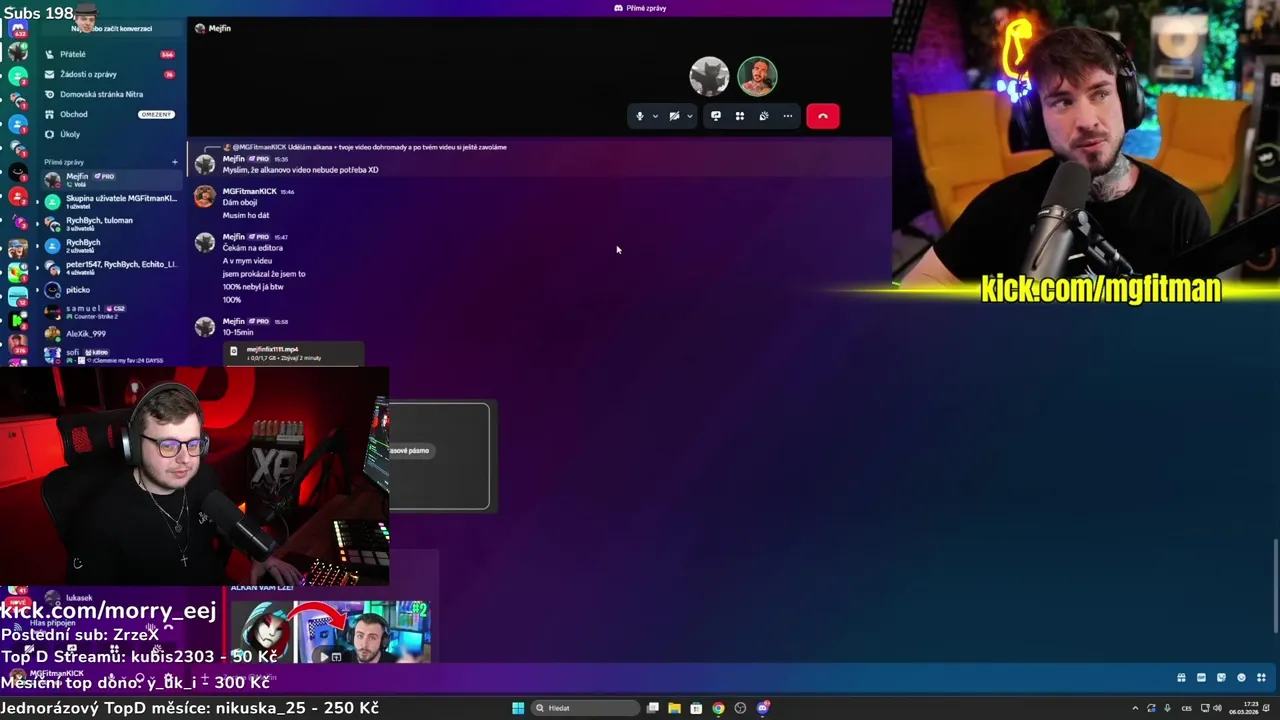Open Skupina uživatele MGFitmanKI... group chat
The height and width of the screenshot is (720, 1280).
tap(110, 201)
